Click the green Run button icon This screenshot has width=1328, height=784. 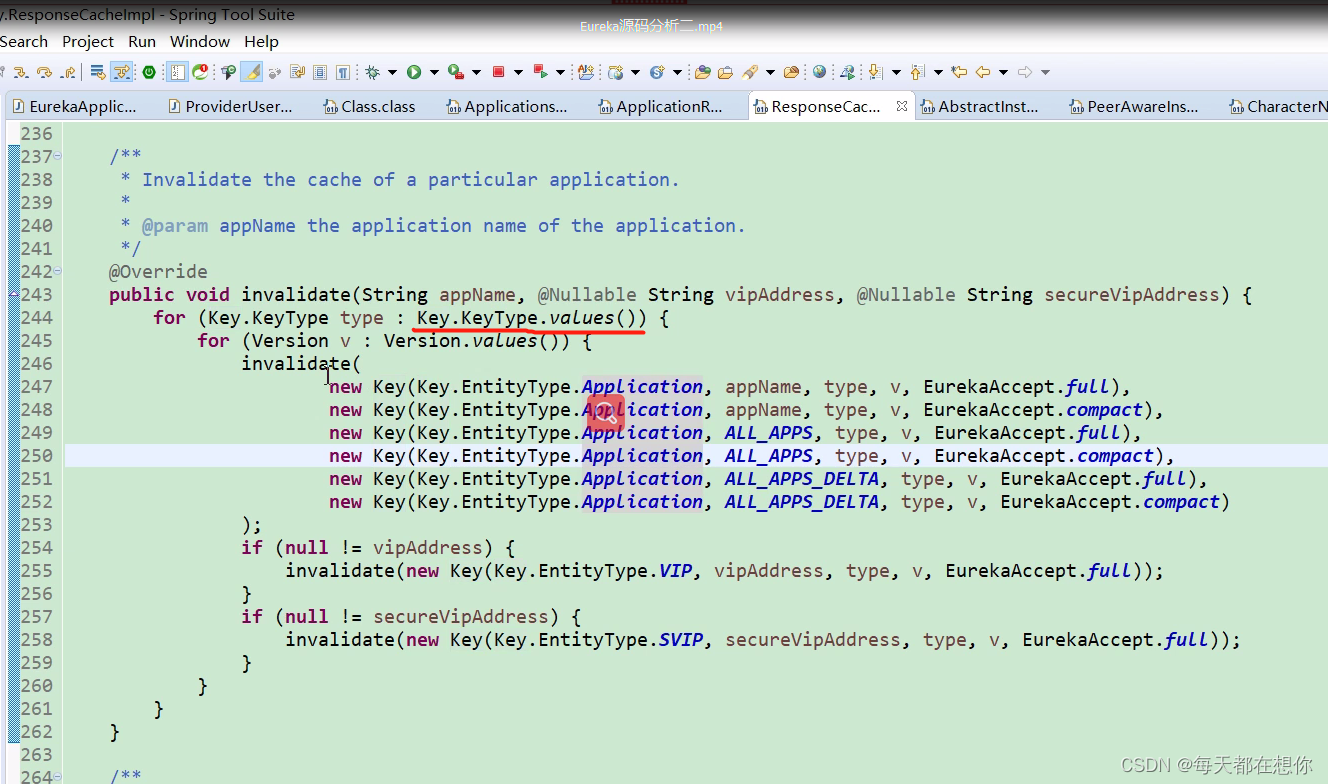[x=414, y=72]
